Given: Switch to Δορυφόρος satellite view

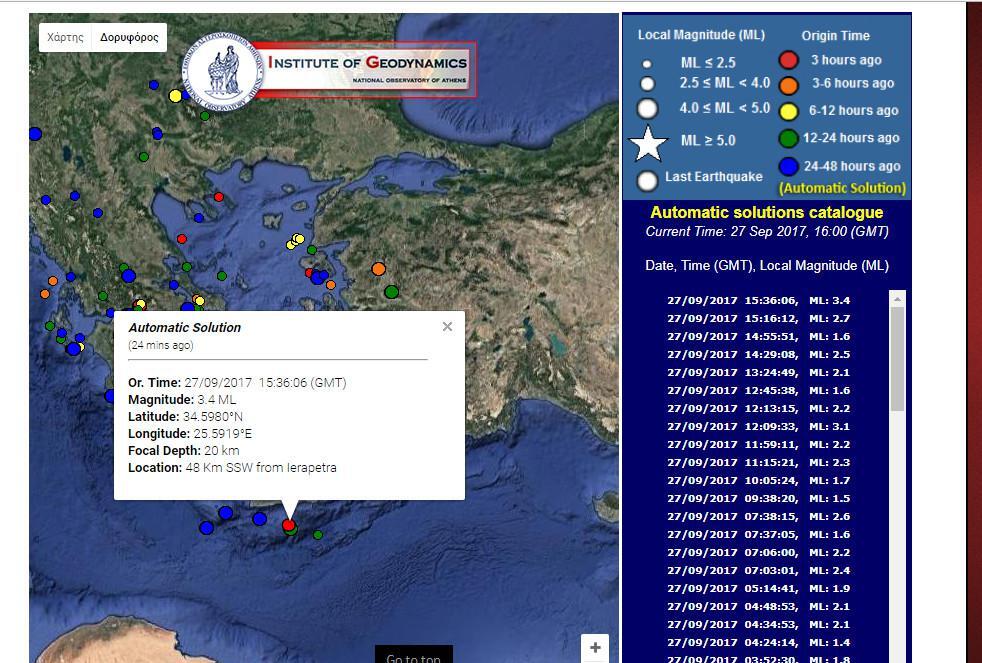Looking at the screenshot, I should (x=129, y=37).
